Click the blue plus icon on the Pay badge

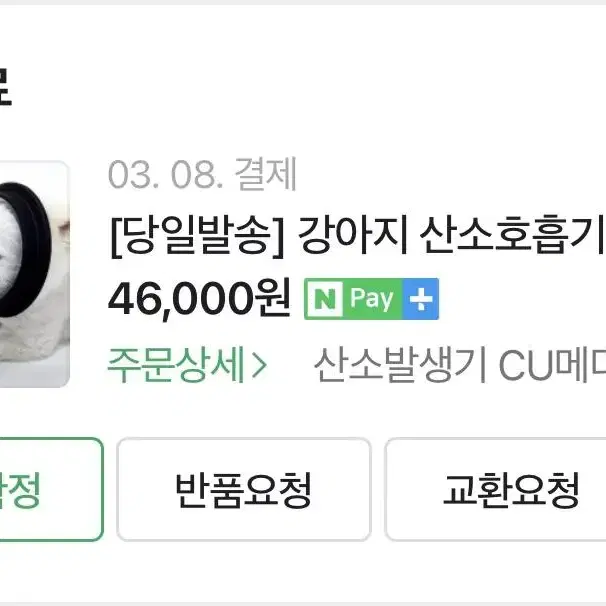click(x=420, y=299)
